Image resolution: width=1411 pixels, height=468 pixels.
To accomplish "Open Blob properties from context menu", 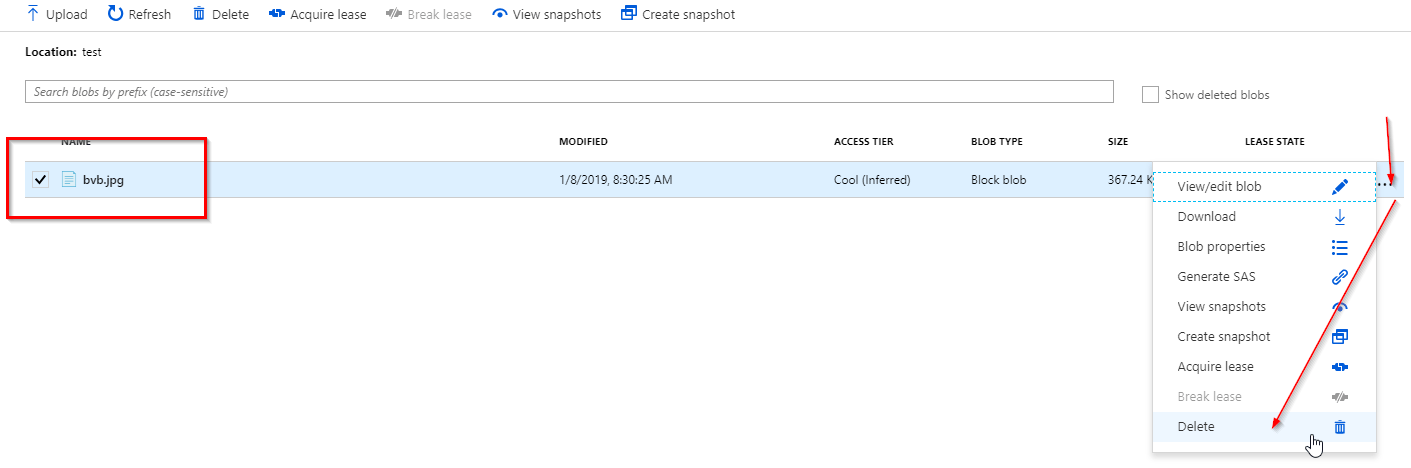I will (1221, 247).
